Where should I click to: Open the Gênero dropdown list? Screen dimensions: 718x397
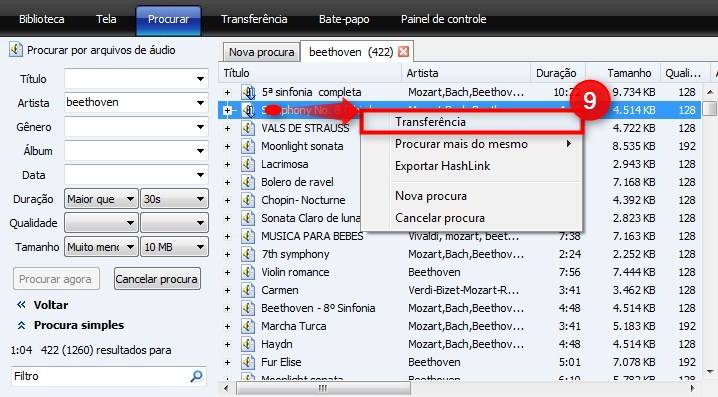(200, 127)
